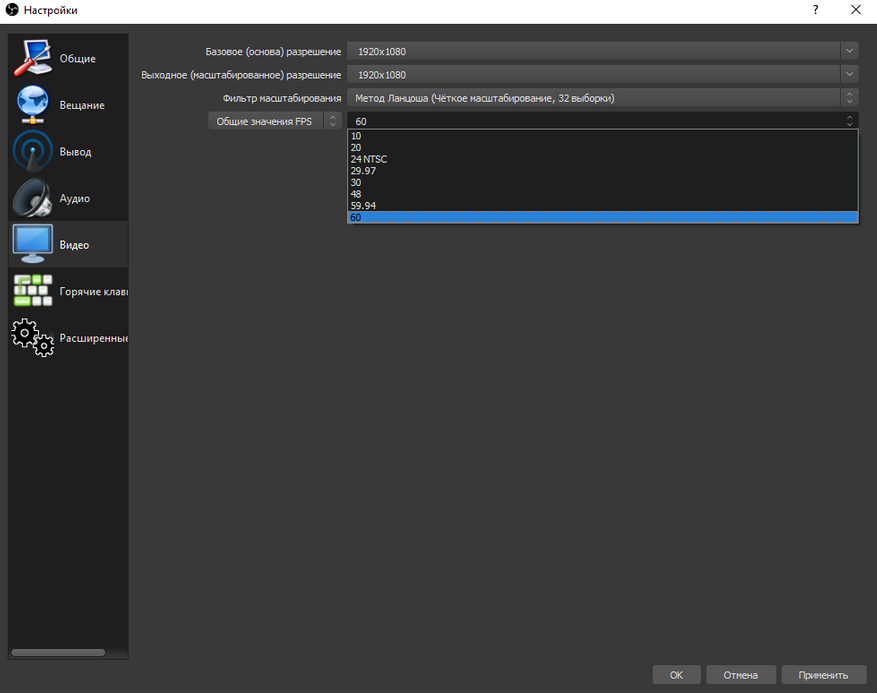The height and width of the screenshot is (693, 877).
Task: Select 30 in the FPS list
Action: click(x=602, y=182)
